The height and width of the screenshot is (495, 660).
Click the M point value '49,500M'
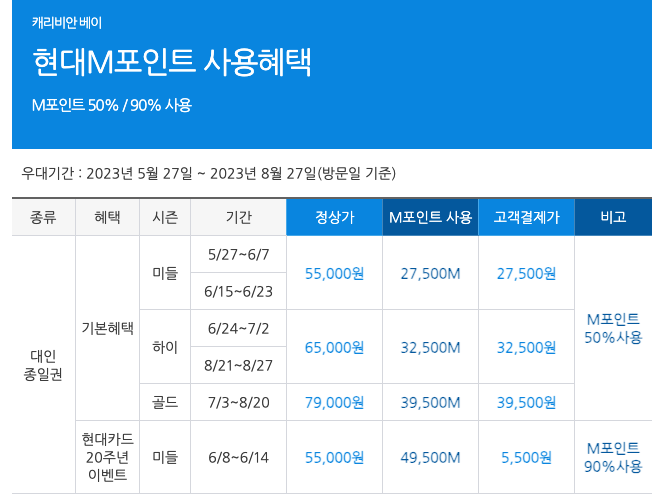(x=431, y=458)
